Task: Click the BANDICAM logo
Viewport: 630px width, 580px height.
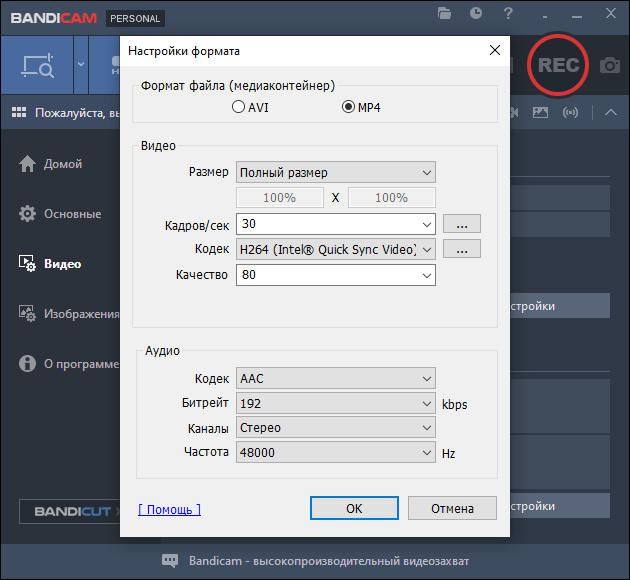Action: tap(54, 18)
